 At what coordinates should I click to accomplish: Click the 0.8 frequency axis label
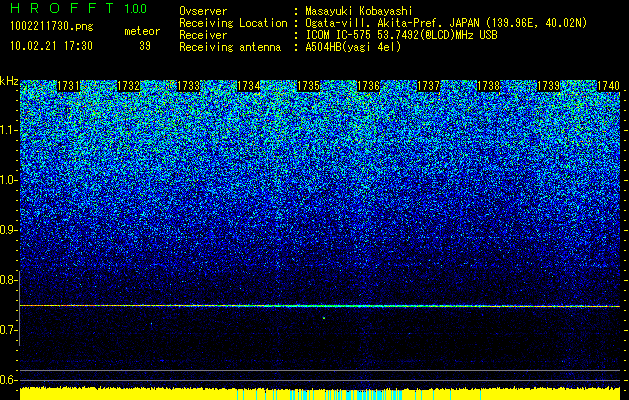click(9, 280)
